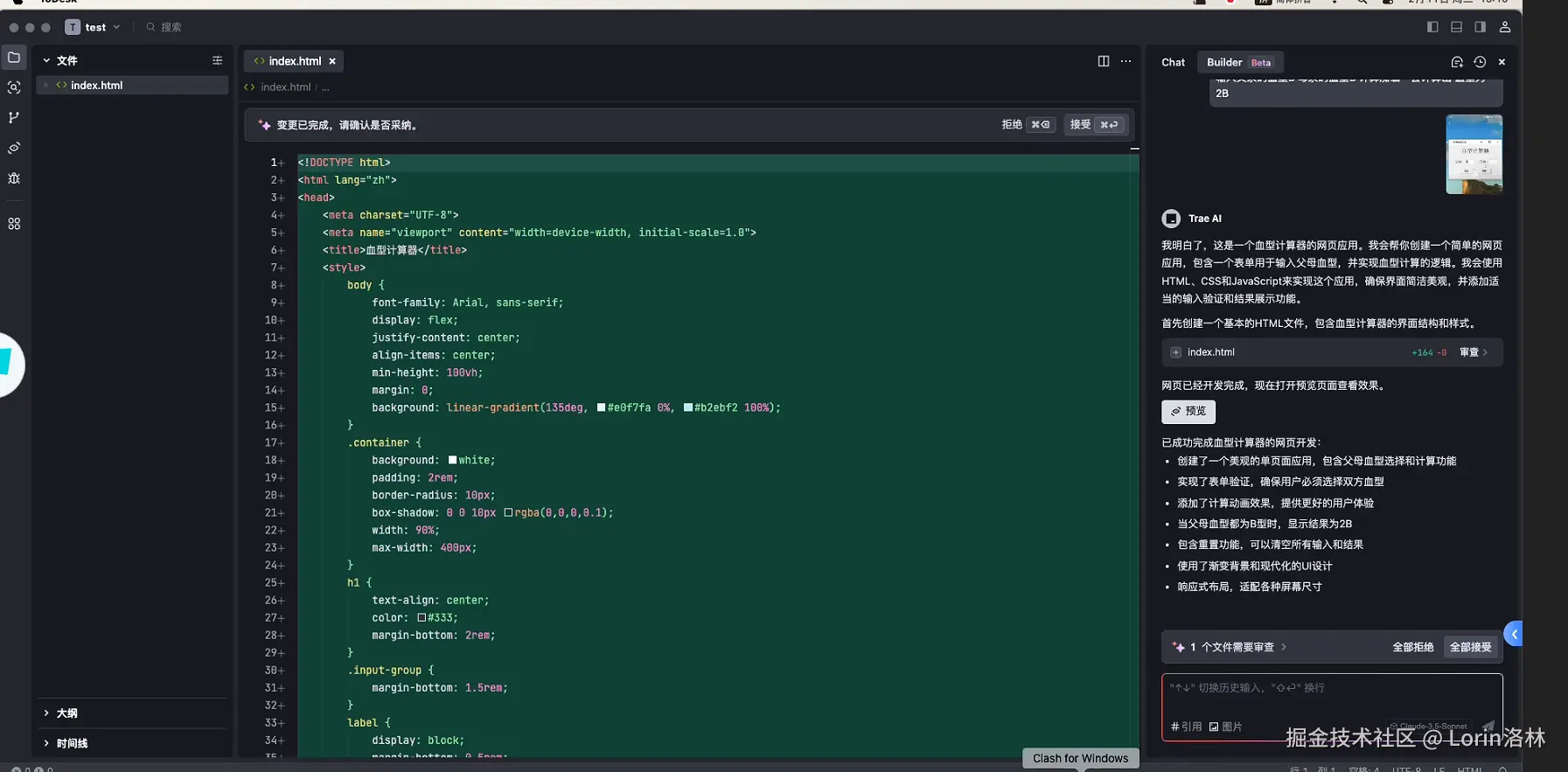Viewport: 1568px width, 772px height.
Task: Accept the change with 接受
Action: pos(1095,125)
